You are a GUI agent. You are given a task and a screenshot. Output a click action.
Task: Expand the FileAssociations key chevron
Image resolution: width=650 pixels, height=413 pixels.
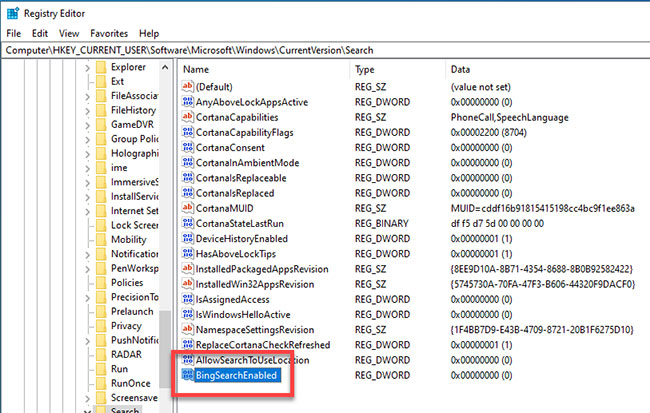87,96
